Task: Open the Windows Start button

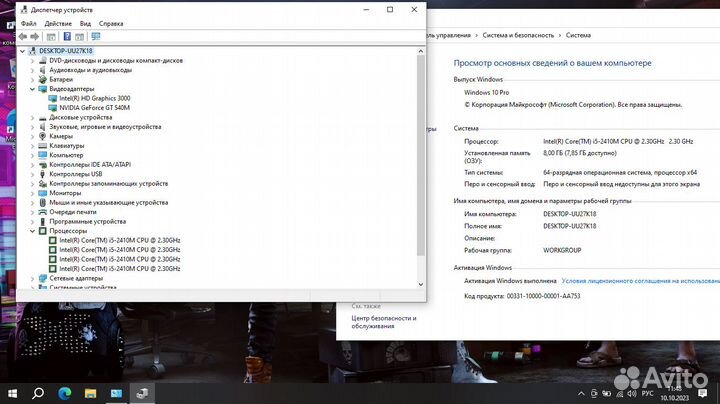Action: 12,393
